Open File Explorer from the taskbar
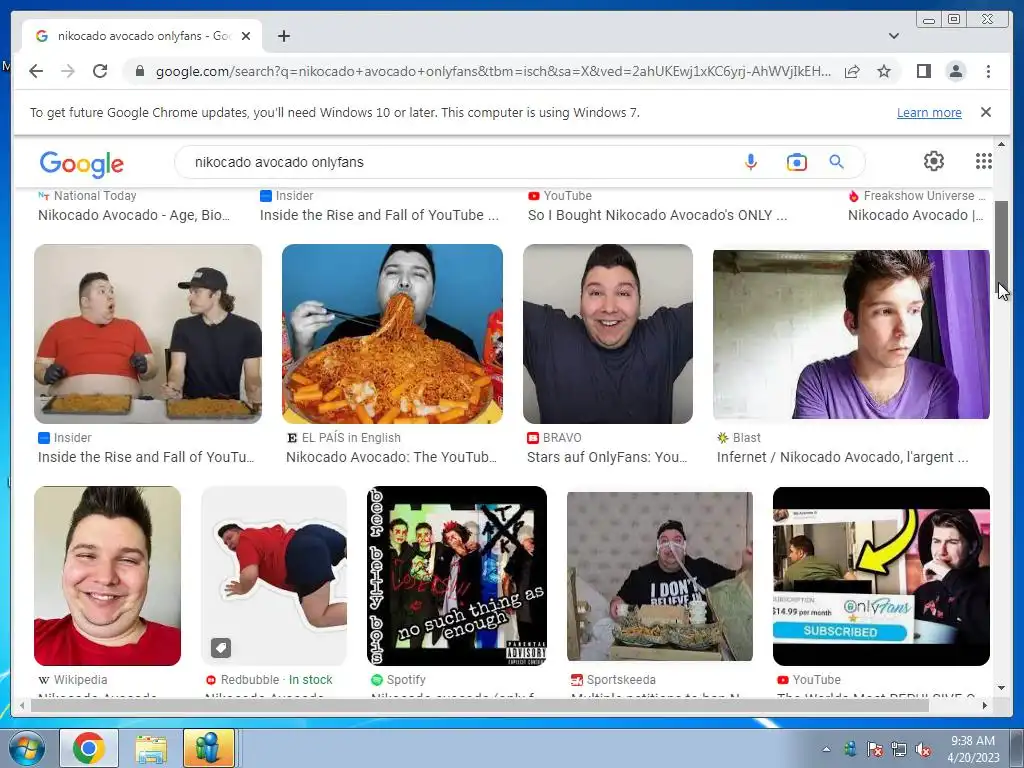This screenshot has width=1024, height=768. (151, 748)
